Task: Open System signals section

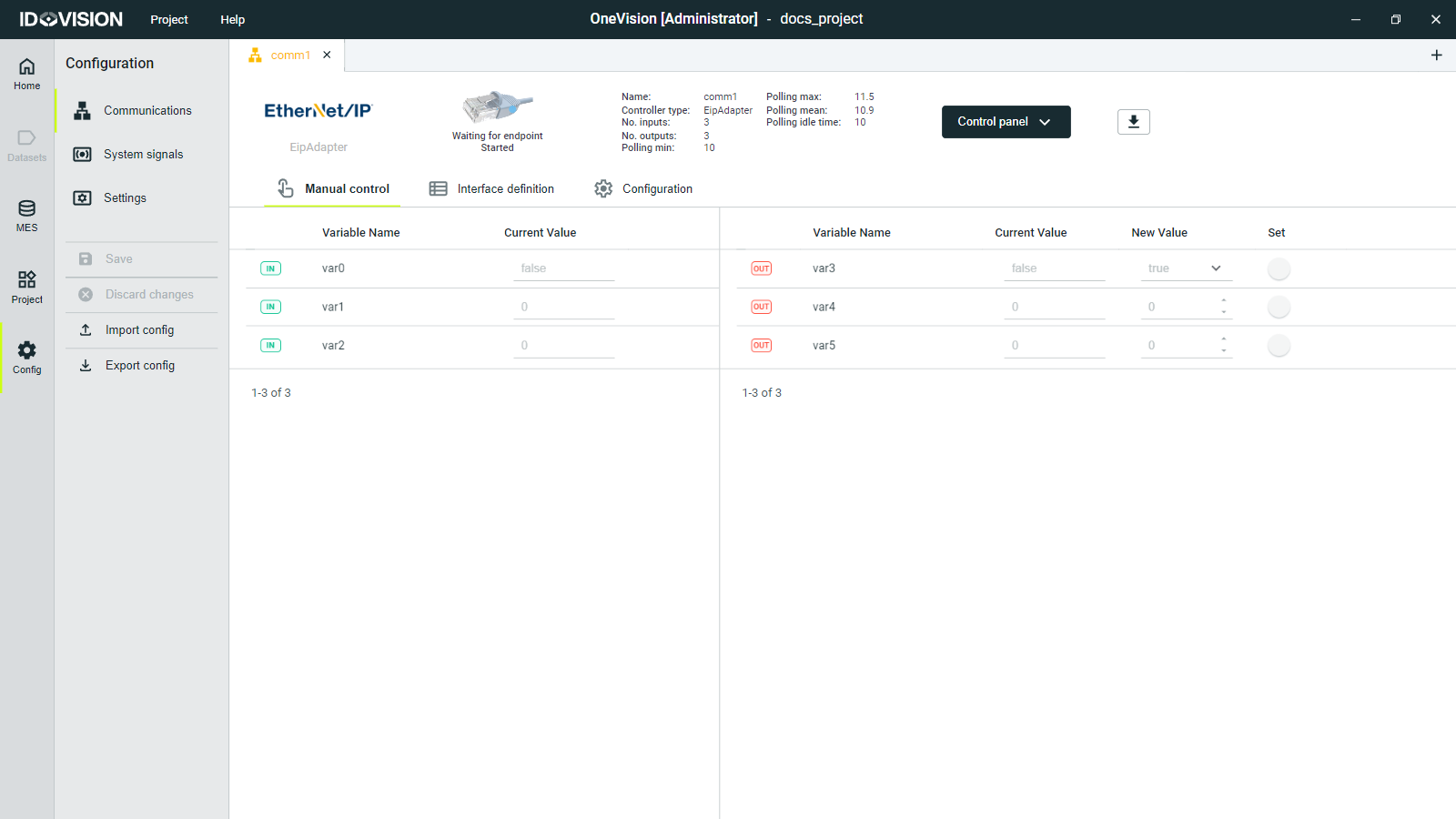Action: [x=143, y=155]
